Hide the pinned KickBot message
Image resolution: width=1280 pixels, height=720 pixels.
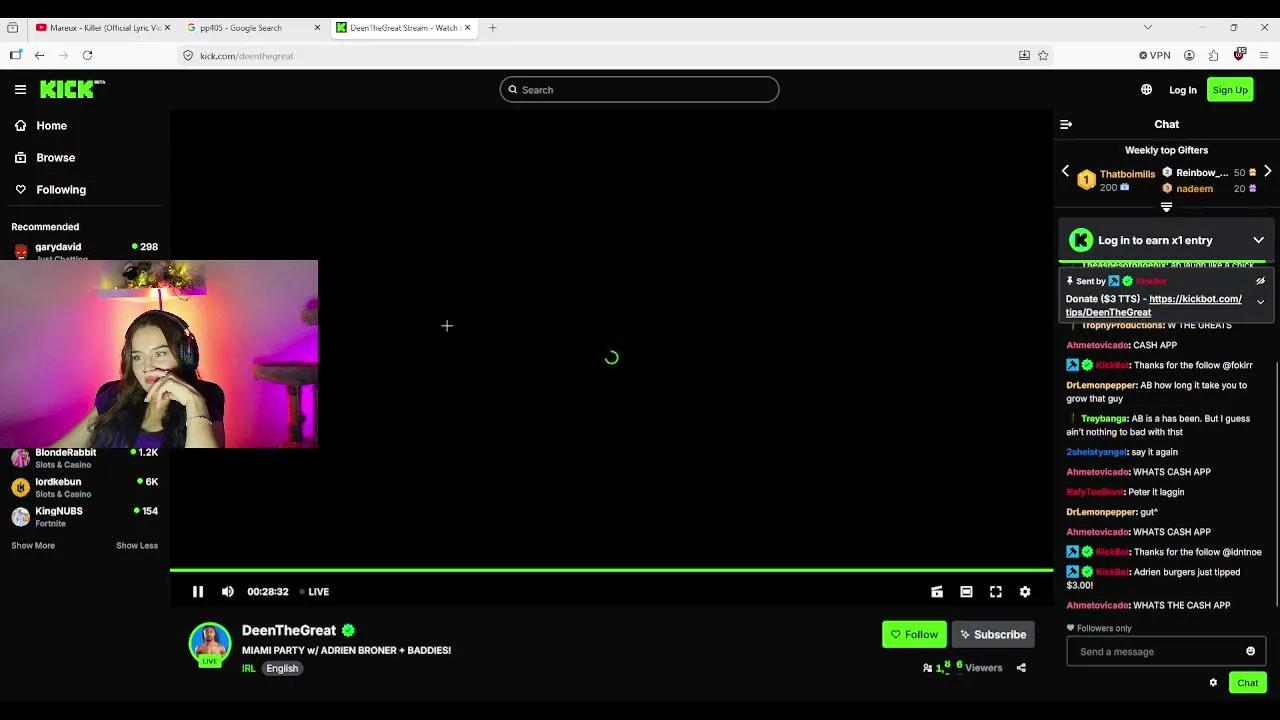pos(1260,282)
